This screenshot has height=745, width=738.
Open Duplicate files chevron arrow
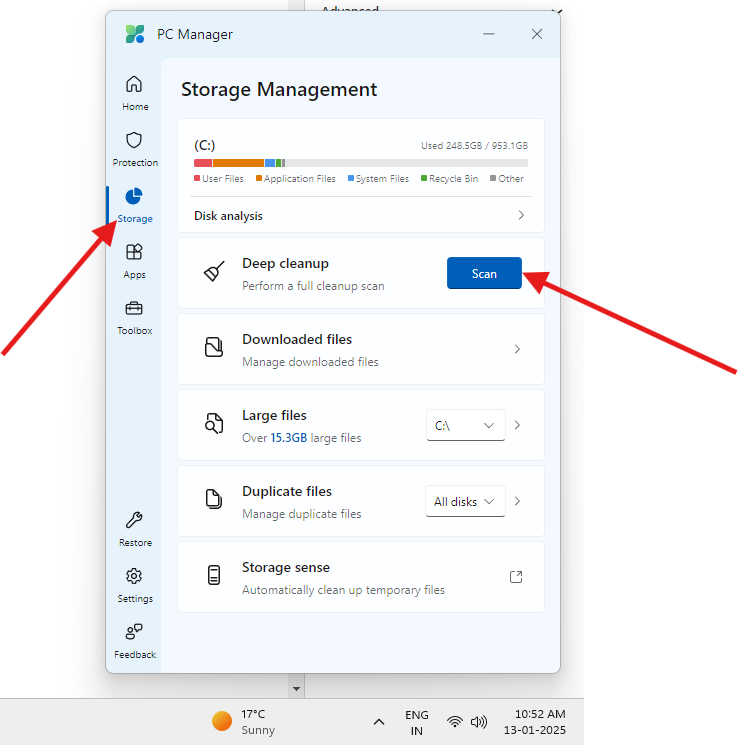tap(518, 501)
